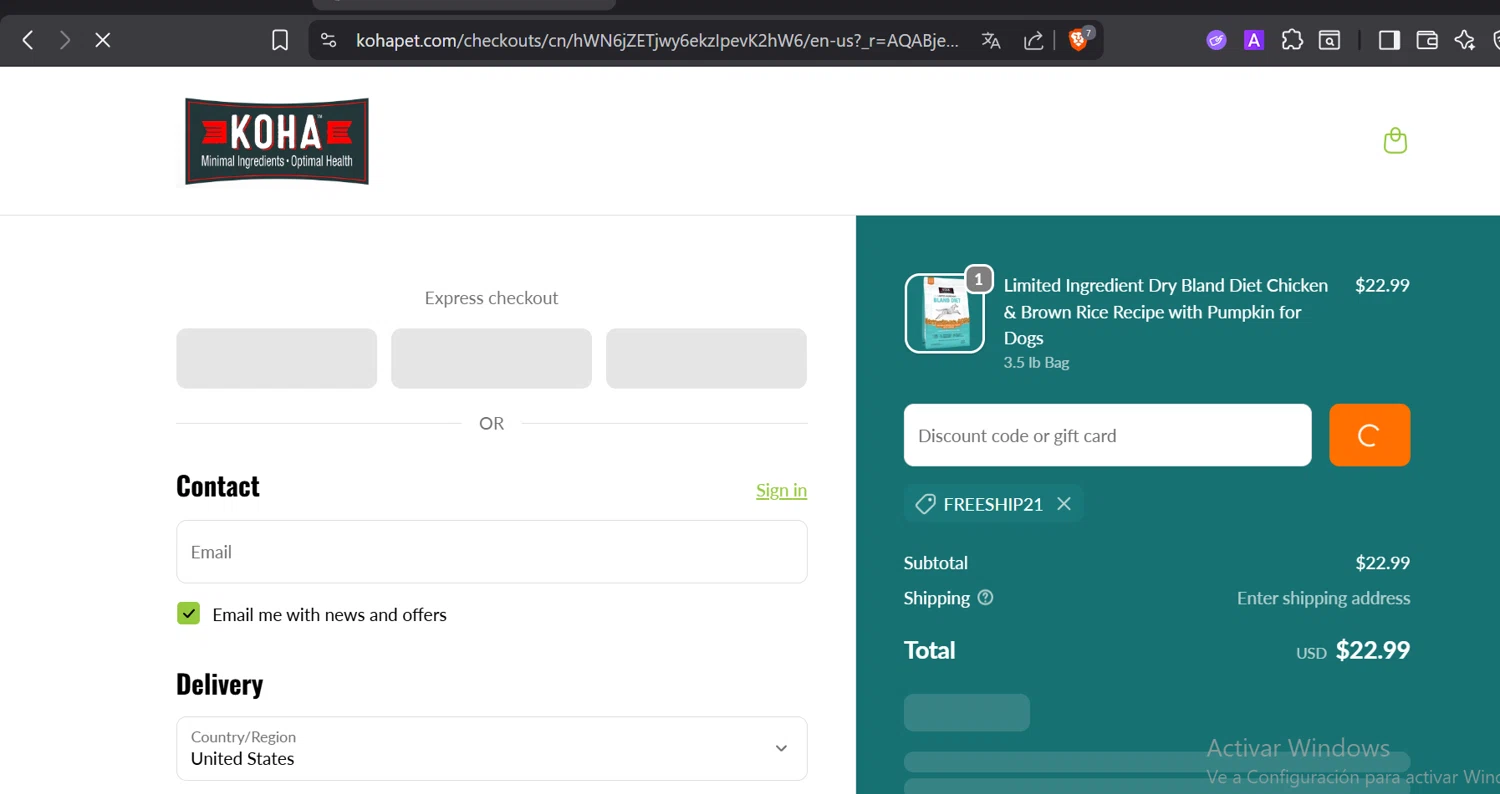Focus the Email input field

pyautogui.click(x=492, y=552)
